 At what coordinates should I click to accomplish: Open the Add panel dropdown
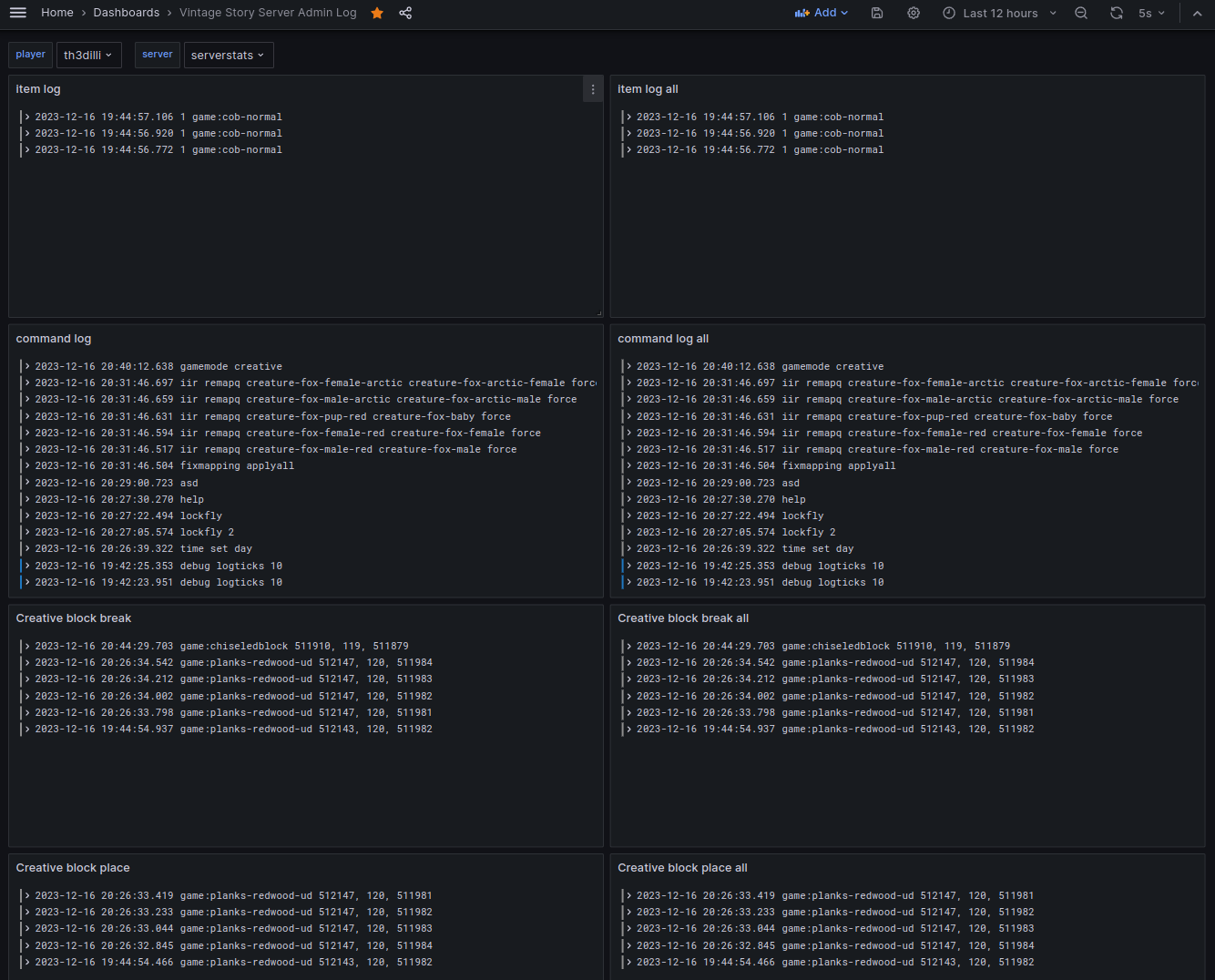[822, 13]
